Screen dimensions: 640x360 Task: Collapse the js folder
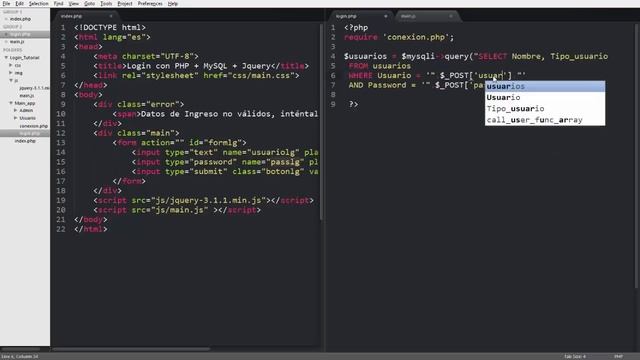(11, 80)
